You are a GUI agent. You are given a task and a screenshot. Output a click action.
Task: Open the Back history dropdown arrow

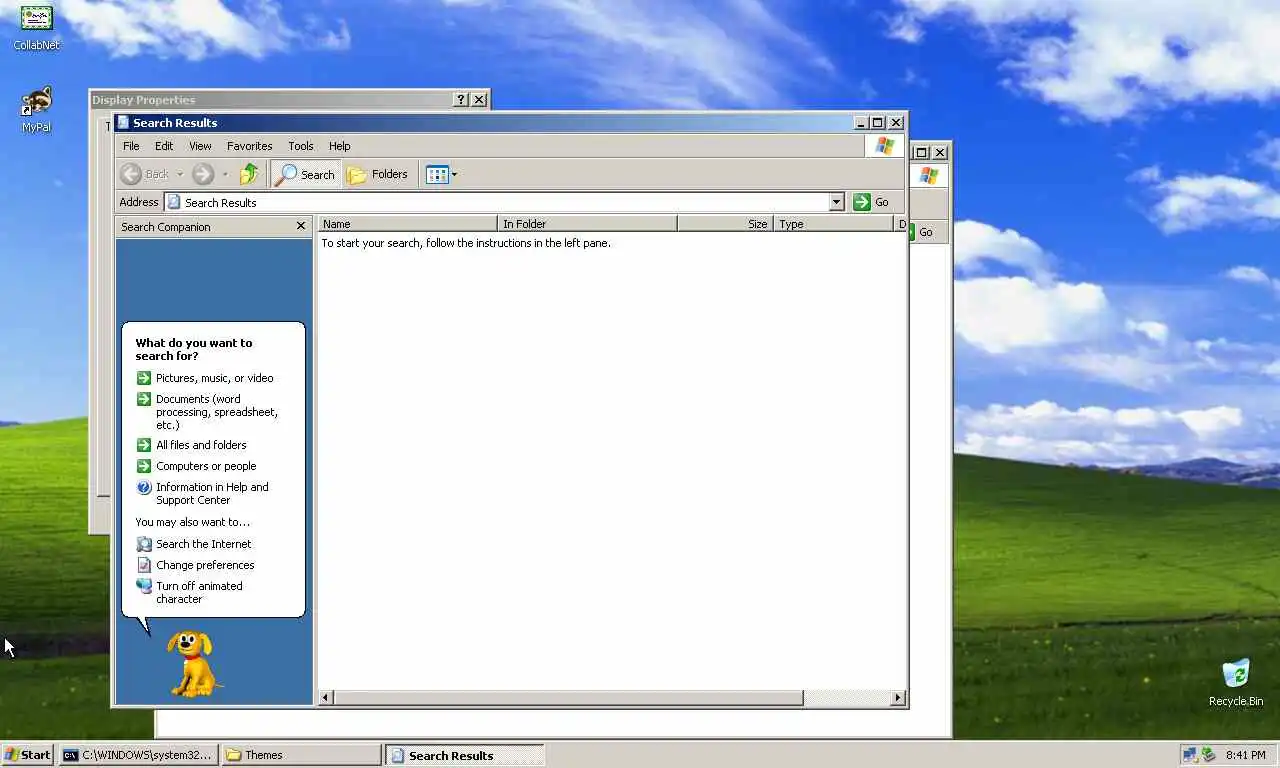pyautogui.click(x=180, y=174)
